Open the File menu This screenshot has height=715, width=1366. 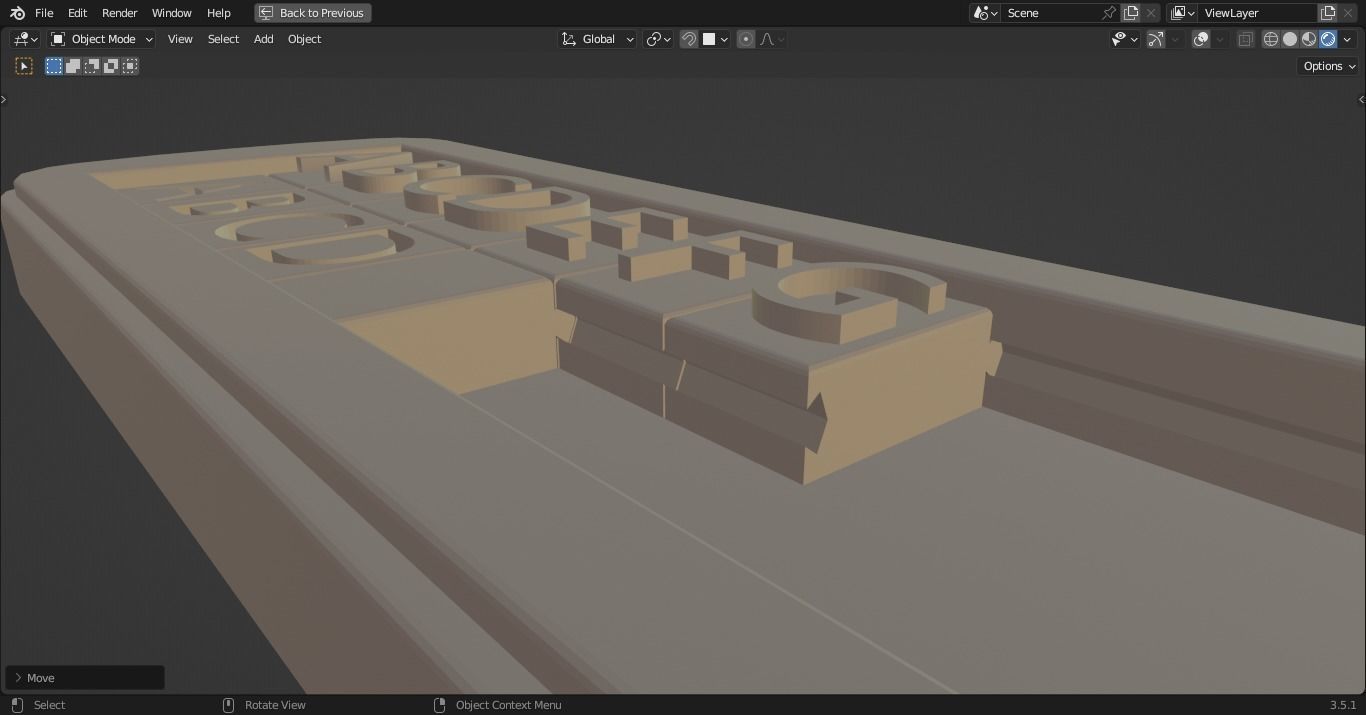[x=44, y=13]
